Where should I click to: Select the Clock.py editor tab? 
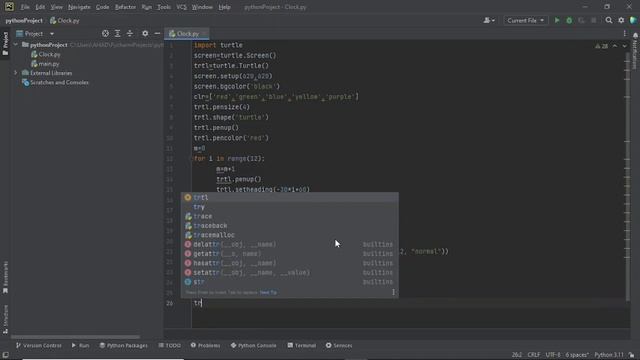point(187,33)
